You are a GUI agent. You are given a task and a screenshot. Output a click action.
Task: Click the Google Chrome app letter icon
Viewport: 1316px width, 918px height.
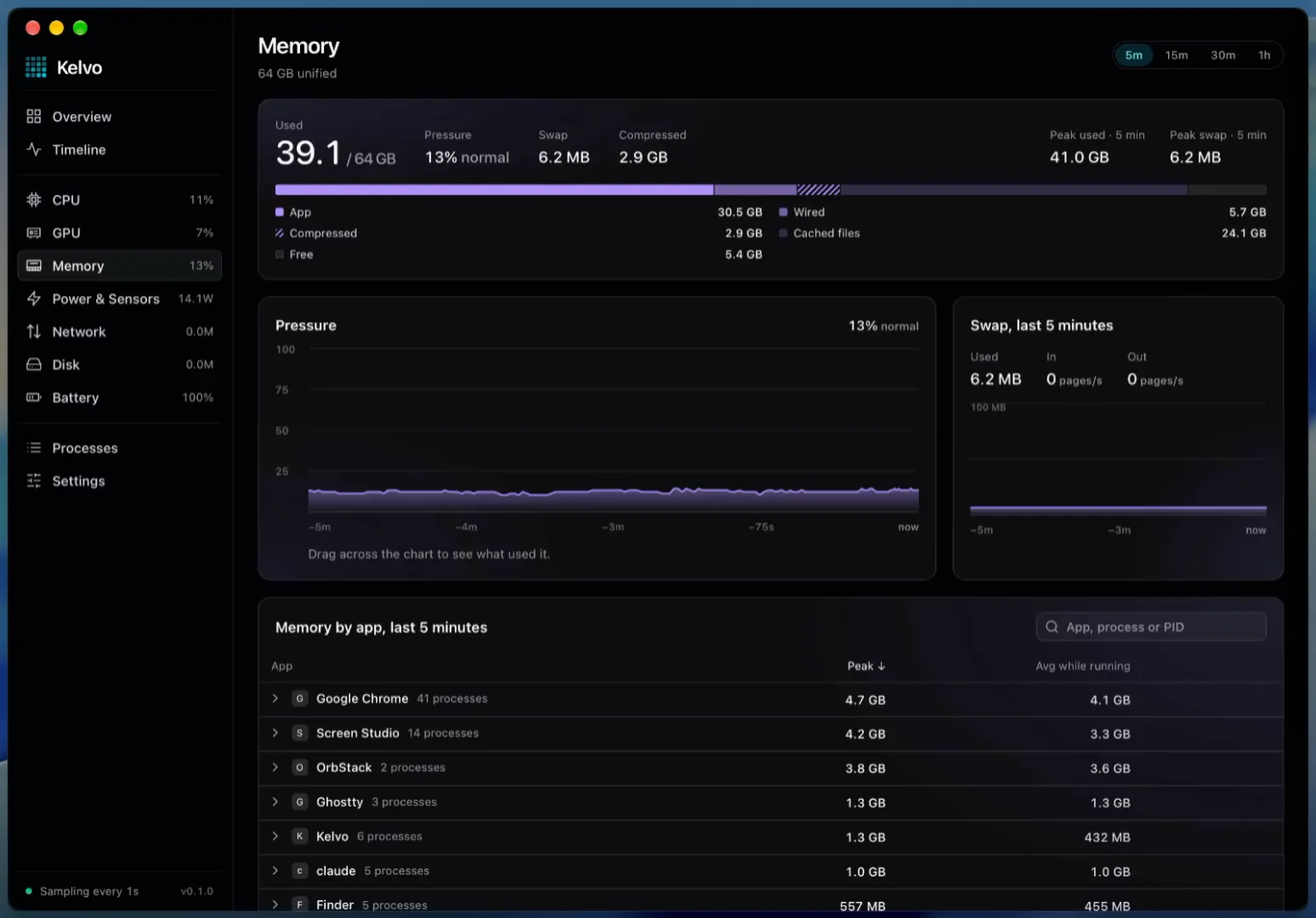(x=299, y=699)
